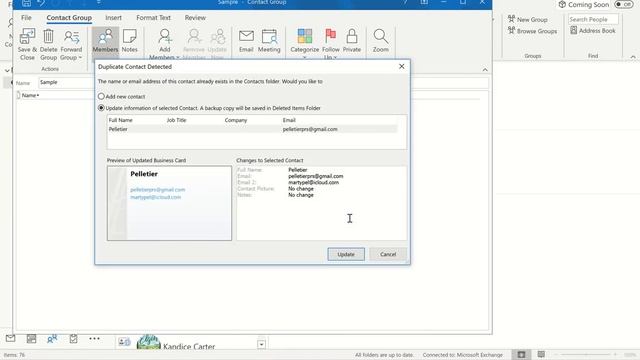Click the Search People box
Image resolution: width=640 pixels, height=360 pixels.
pyautogui.click(x=593, y=19)
